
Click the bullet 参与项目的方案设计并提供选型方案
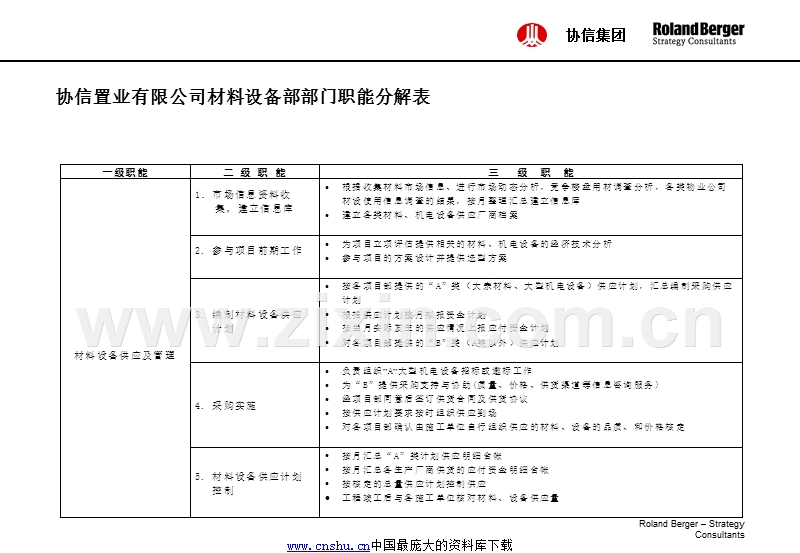tap(424, 258)
